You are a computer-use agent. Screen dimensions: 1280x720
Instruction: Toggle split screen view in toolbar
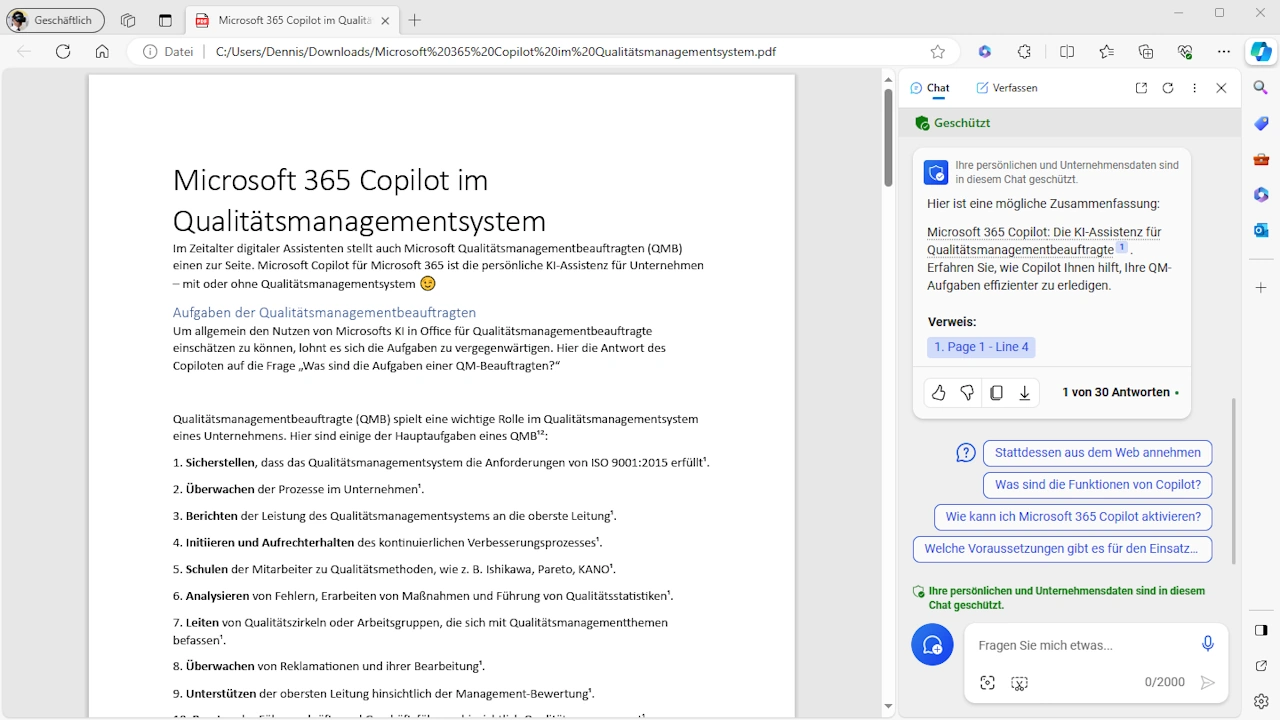[1067, 52]
